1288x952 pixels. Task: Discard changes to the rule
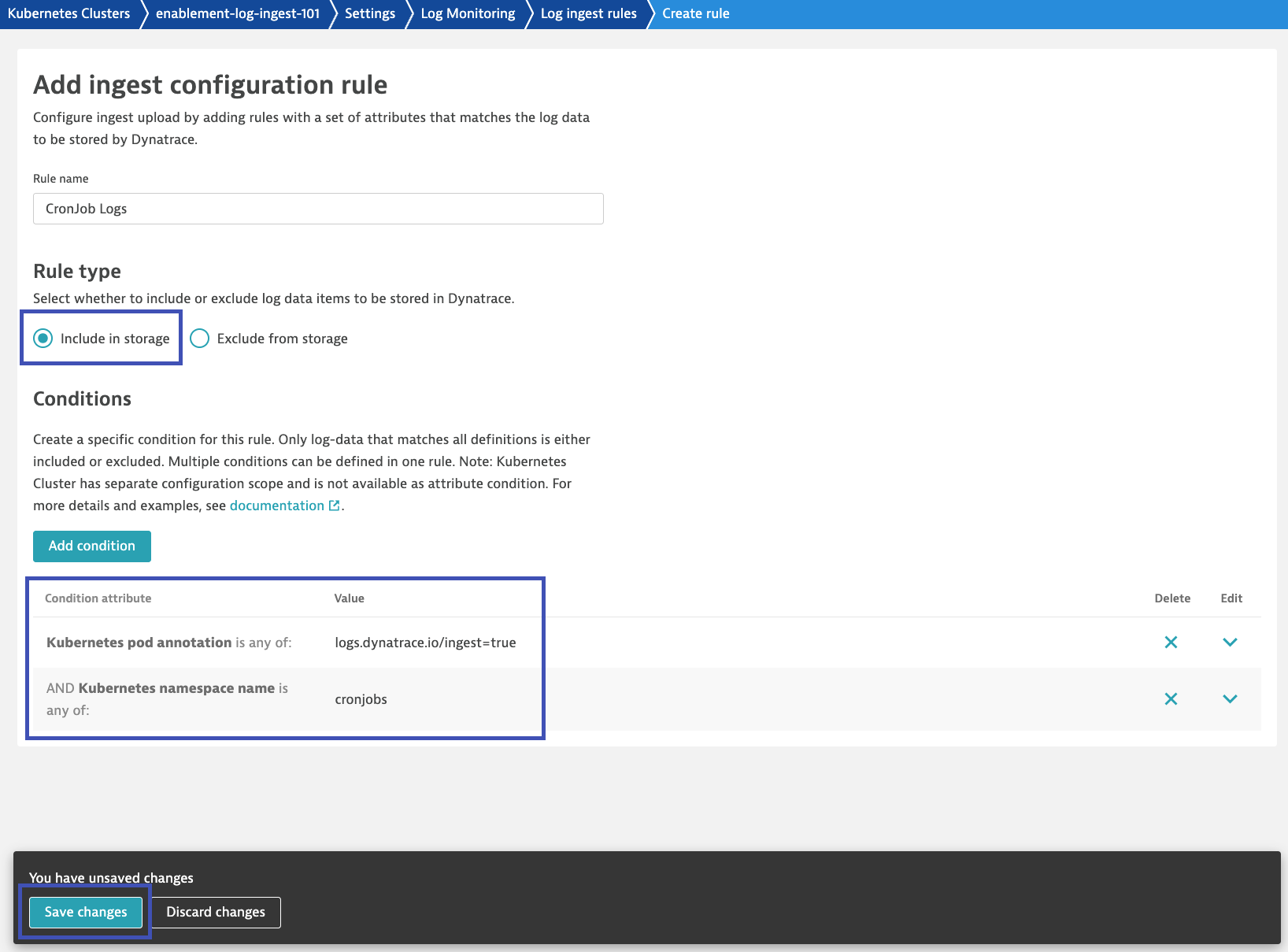point(216,912)
